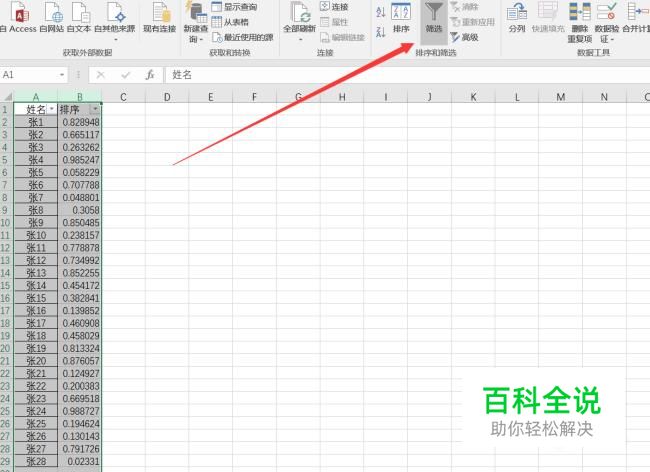Click the 连接 connections button
This screenshot has width=650, height=472.
(334, 7)
